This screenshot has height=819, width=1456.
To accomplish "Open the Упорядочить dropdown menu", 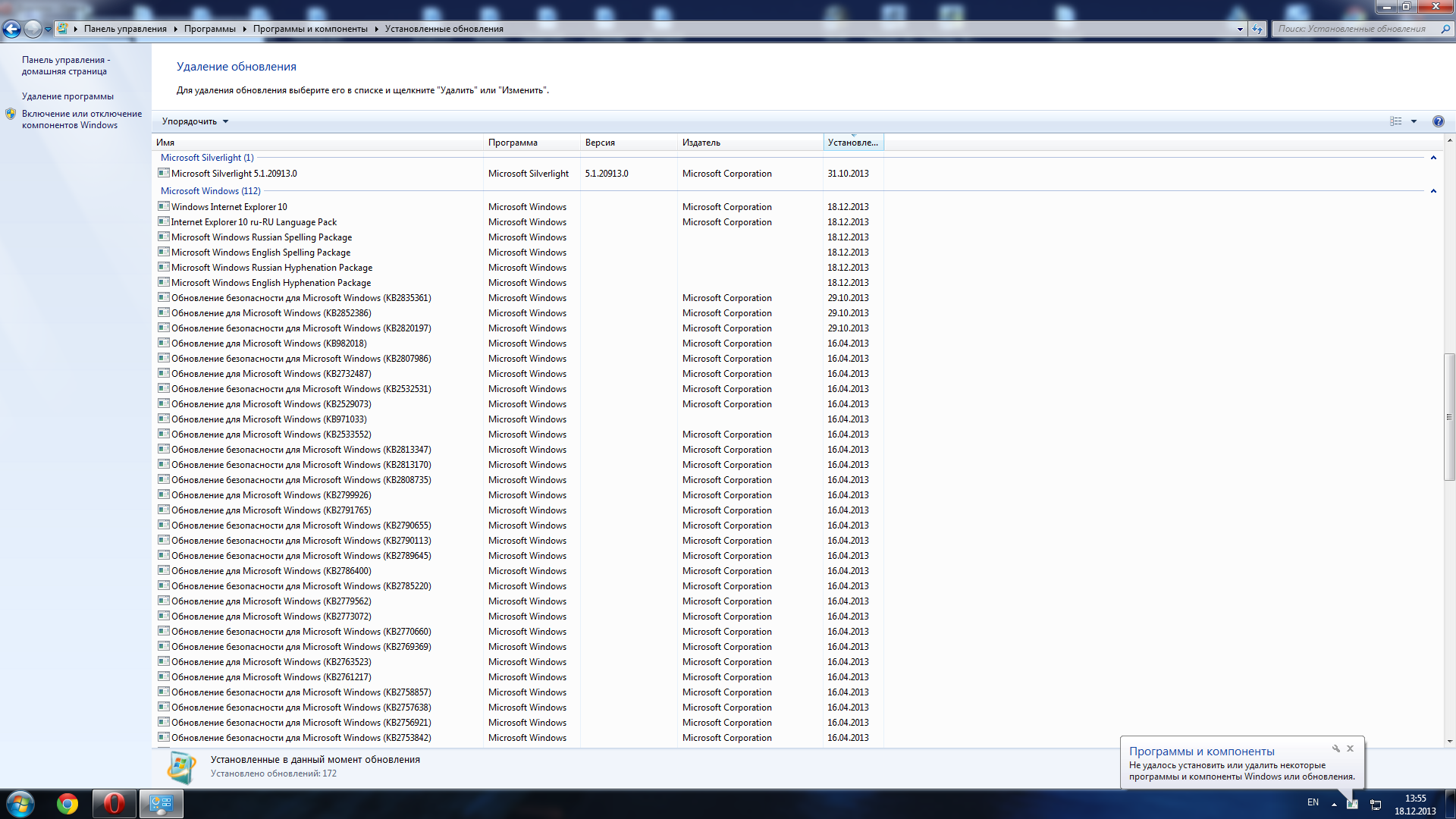I will click(x=195, y=121).
